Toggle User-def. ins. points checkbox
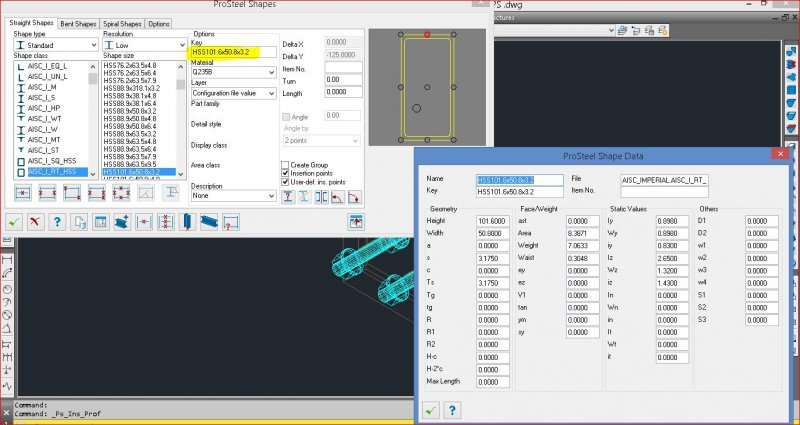Viewport: 800px width, 425px height. pos(285,182)
